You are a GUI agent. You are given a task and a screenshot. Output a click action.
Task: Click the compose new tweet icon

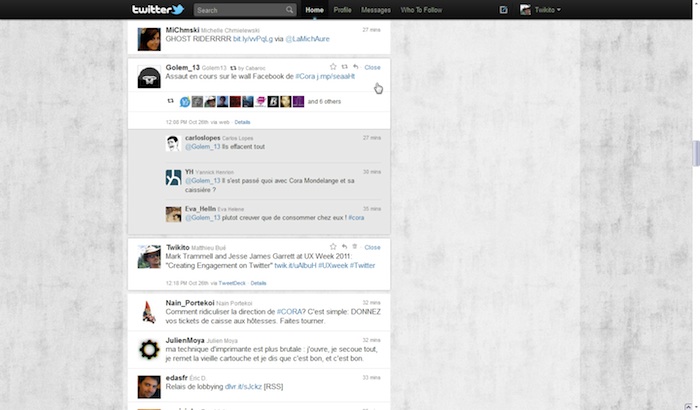coord(503,10)
